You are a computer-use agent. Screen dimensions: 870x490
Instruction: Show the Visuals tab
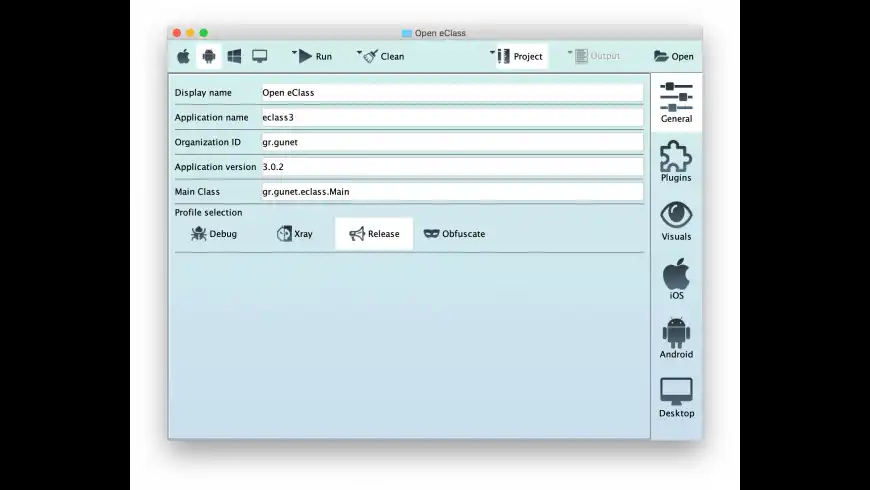pos(676,220)
